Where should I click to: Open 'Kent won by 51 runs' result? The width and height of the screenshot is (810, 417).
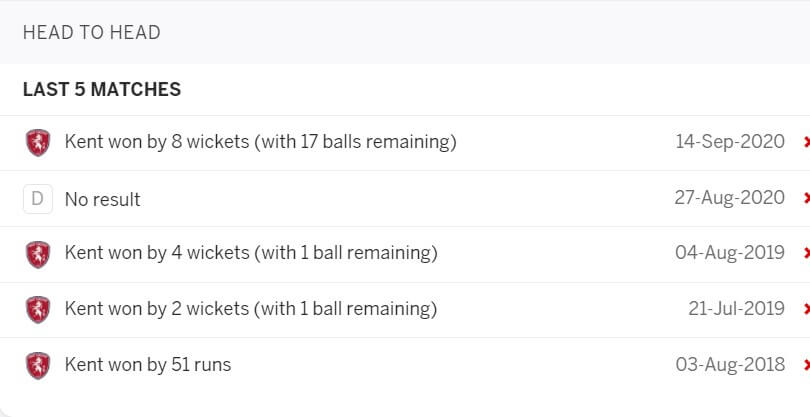click(x=148, y=365)
